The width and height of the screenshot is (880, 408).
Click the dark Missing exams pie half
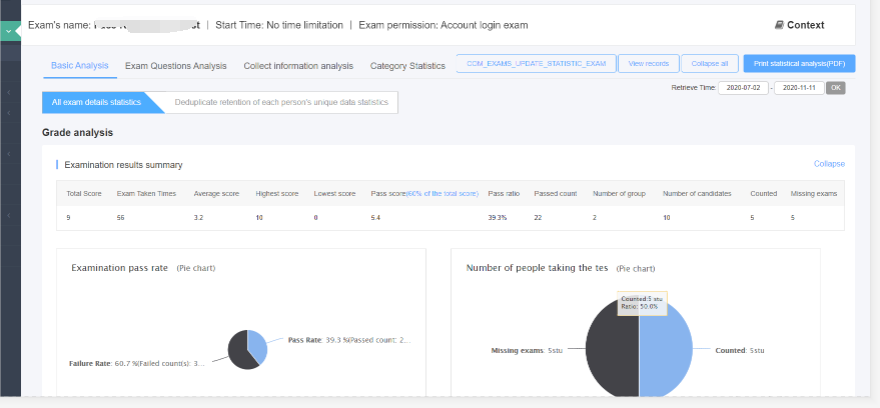click(x=612, y=349)
